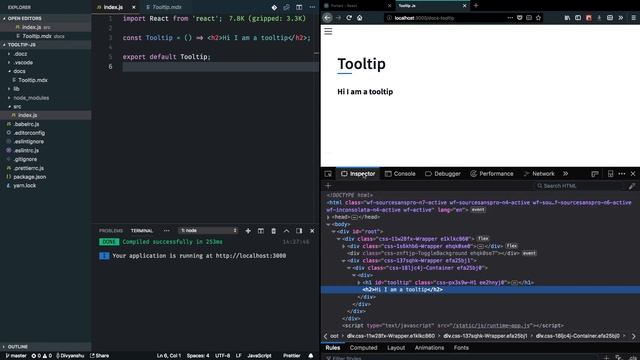Split the terminal panel
The image size is (640, 360).
coord(260,231)
